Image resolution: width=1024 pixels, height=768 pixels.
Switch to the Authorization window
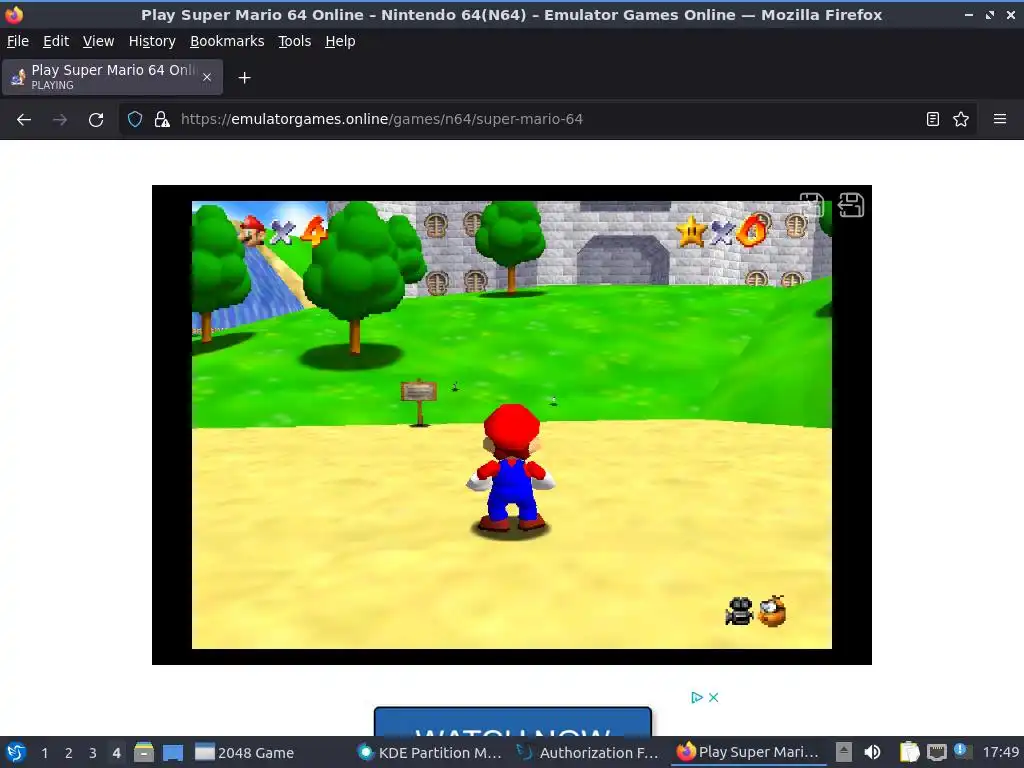click(x=589, y=752)
